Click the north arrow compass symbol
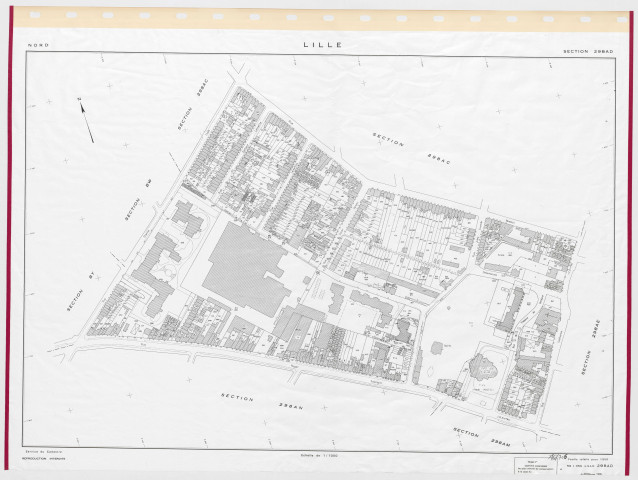This screenshot has height=480, width=638. point(87,121)
